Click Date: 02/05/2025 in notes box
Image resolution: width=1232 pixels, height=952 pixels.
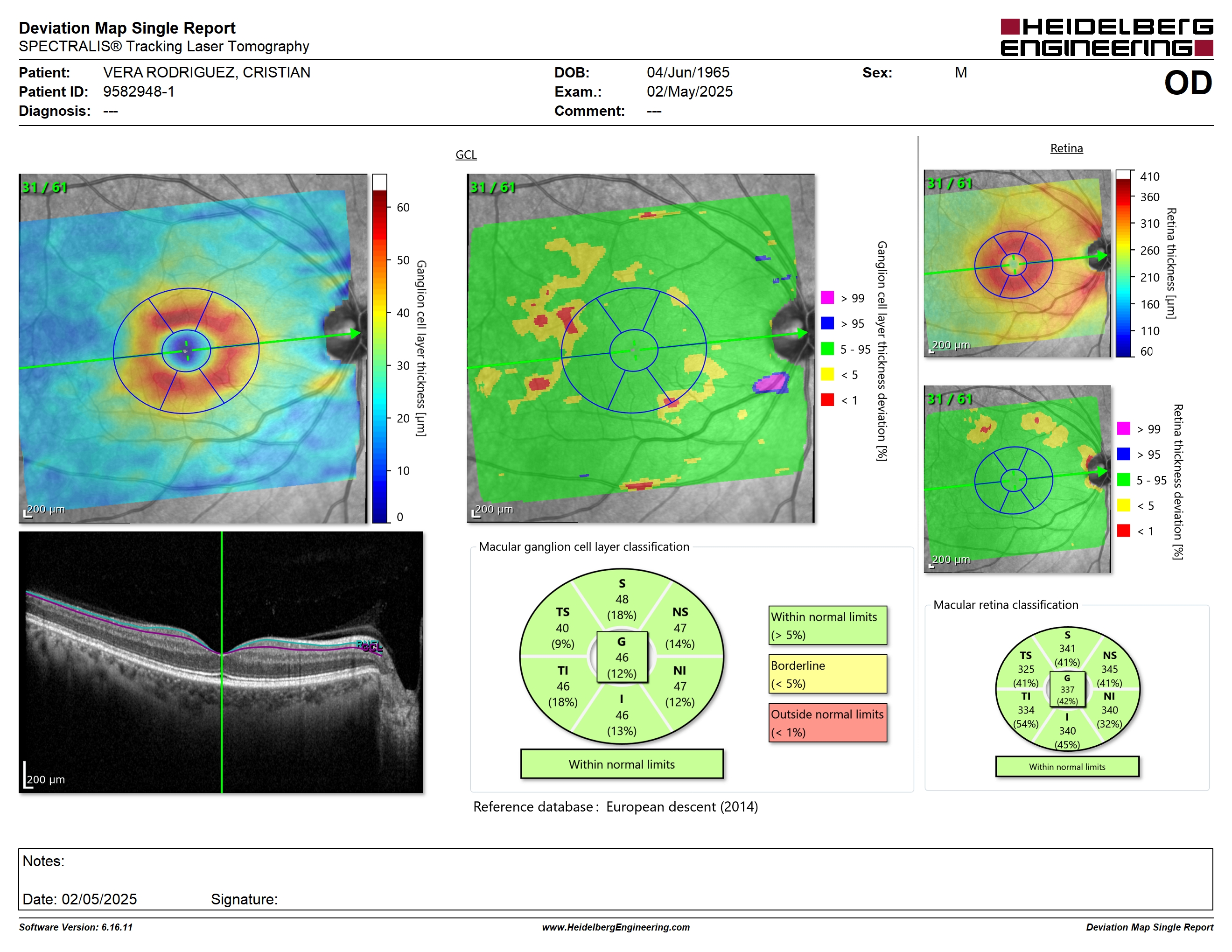(79, 899)
